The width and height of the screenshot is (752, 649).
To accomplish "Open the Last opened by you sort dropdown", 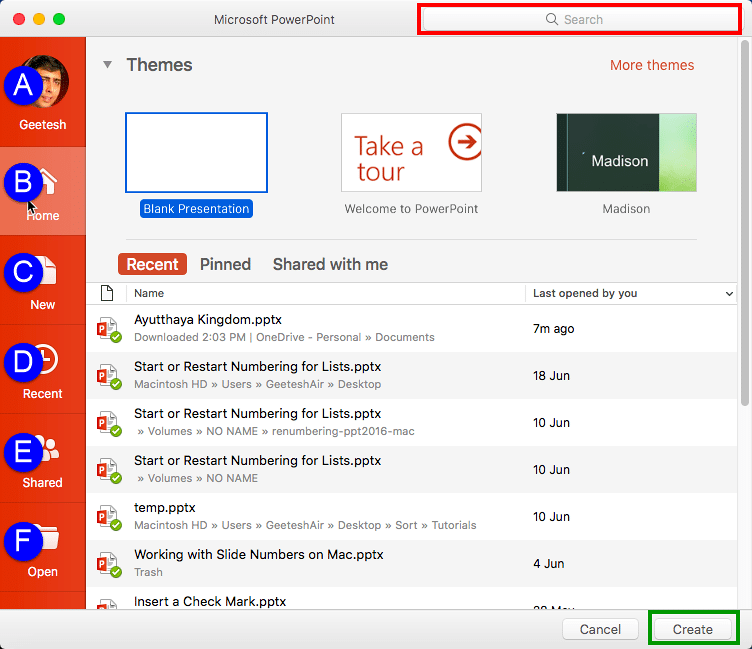I will [x=728, y=294].
